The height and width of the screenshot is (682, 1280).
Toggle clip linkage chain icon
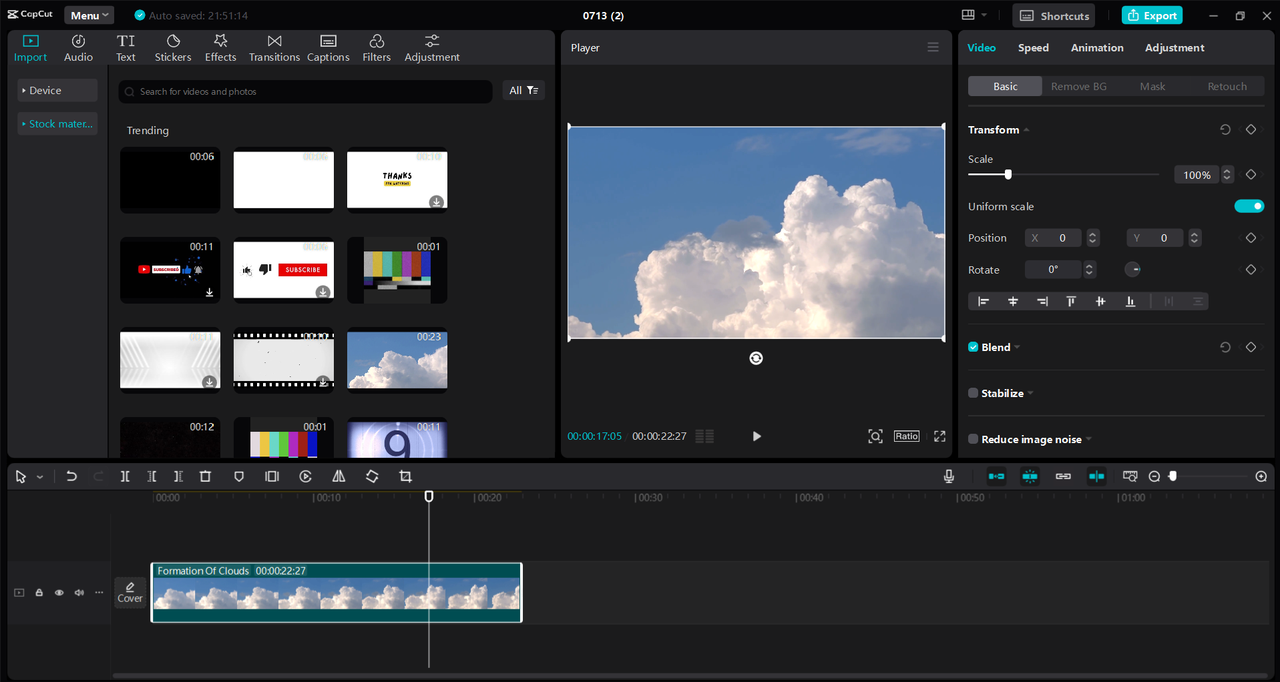coord(1063,477)
